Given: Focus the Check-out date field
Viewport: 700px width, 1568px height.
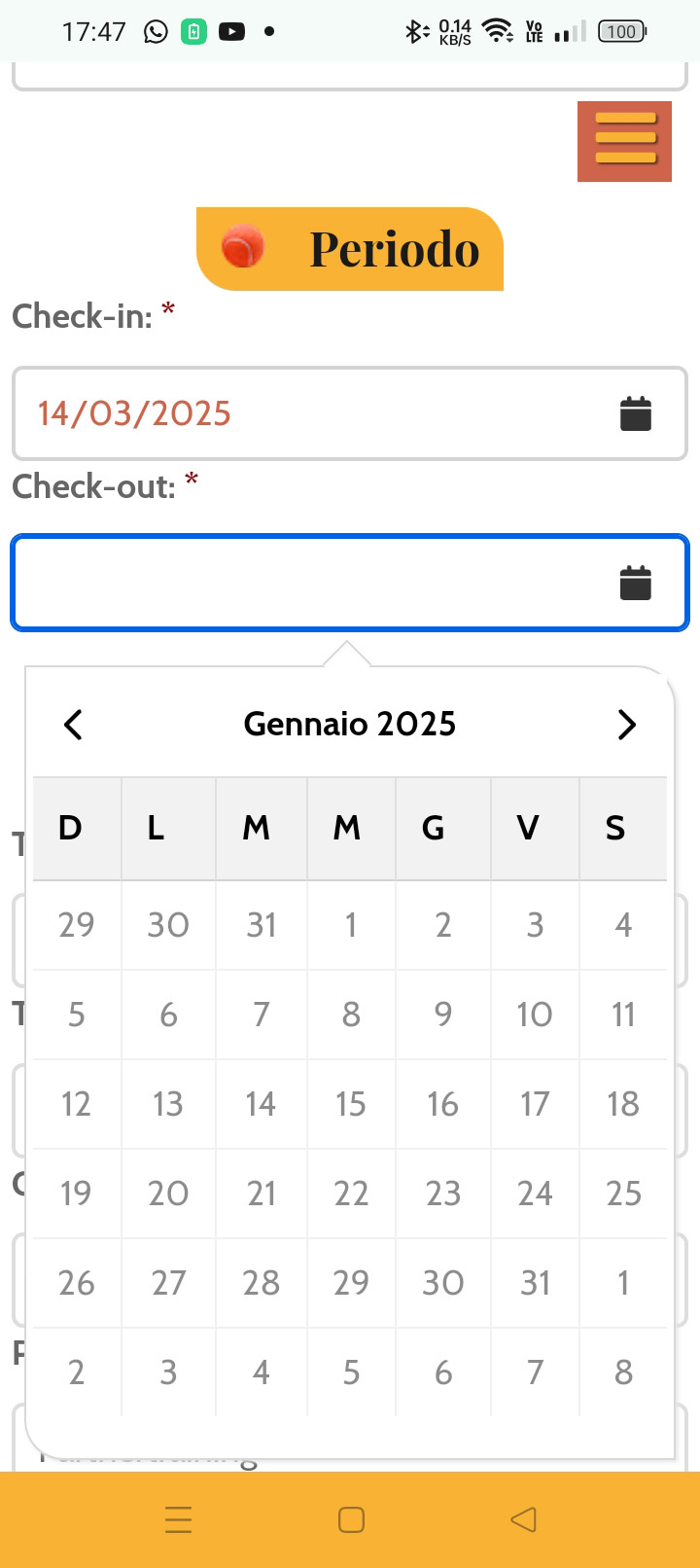Looking at the screenshot, I should coord(311,583).
